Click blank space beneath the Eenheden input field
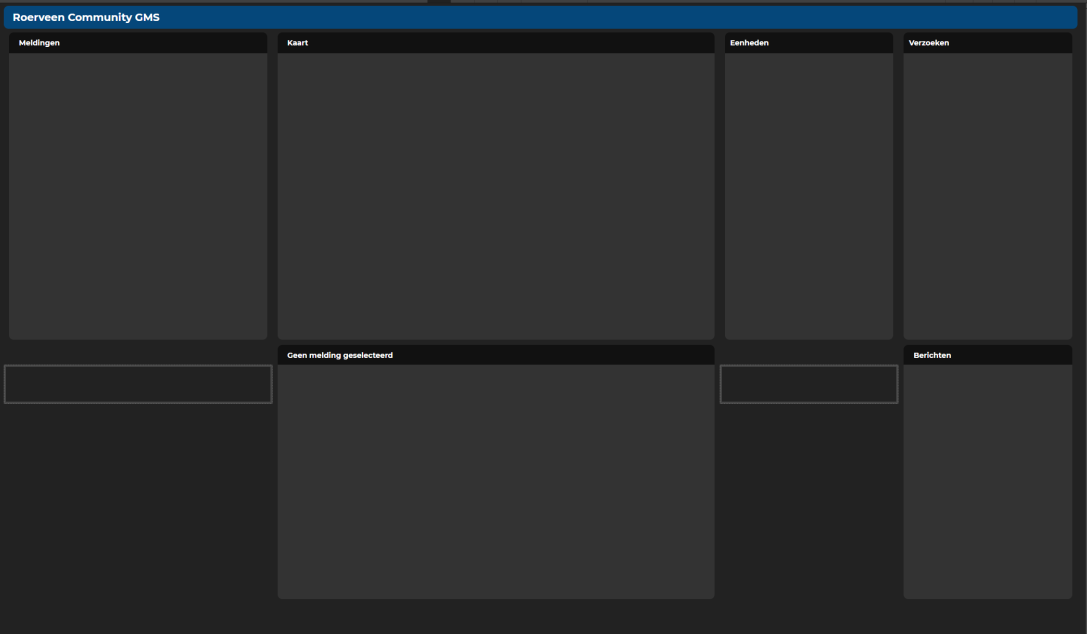This screenshot has height=634, width=1087. pos(808,500)
